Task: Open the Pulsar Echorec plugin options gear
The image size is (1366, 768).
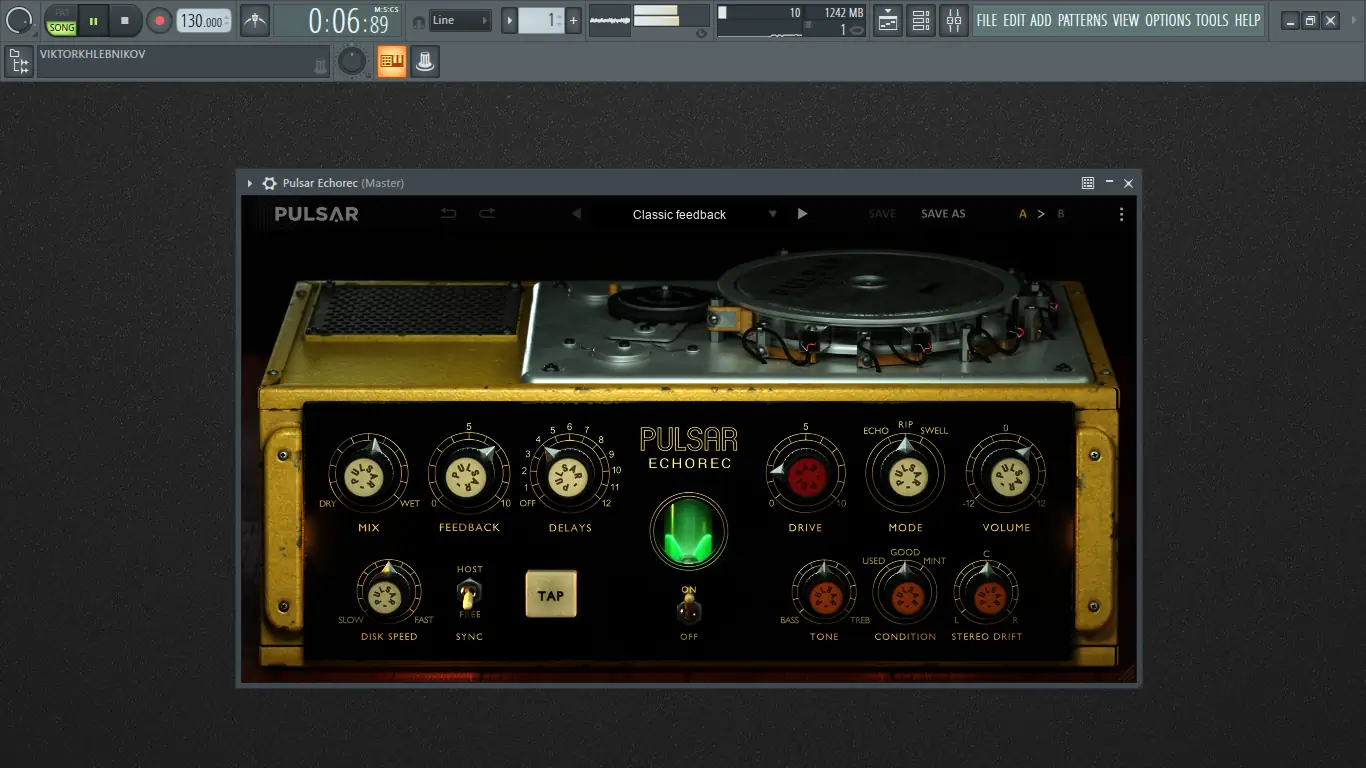Action: [269, 183]
